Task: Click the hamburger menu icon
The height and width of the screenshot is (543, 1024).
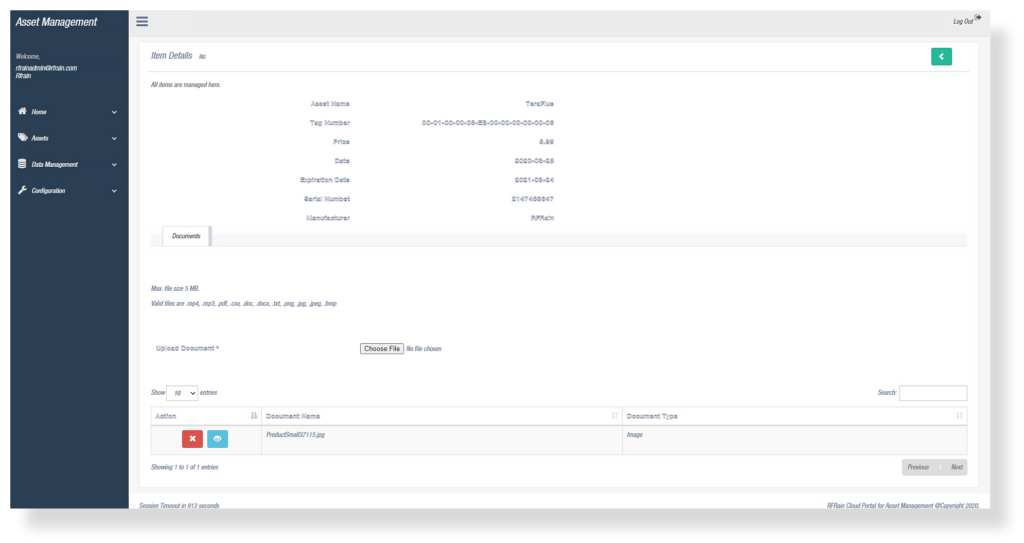Action: click(142, 21)
